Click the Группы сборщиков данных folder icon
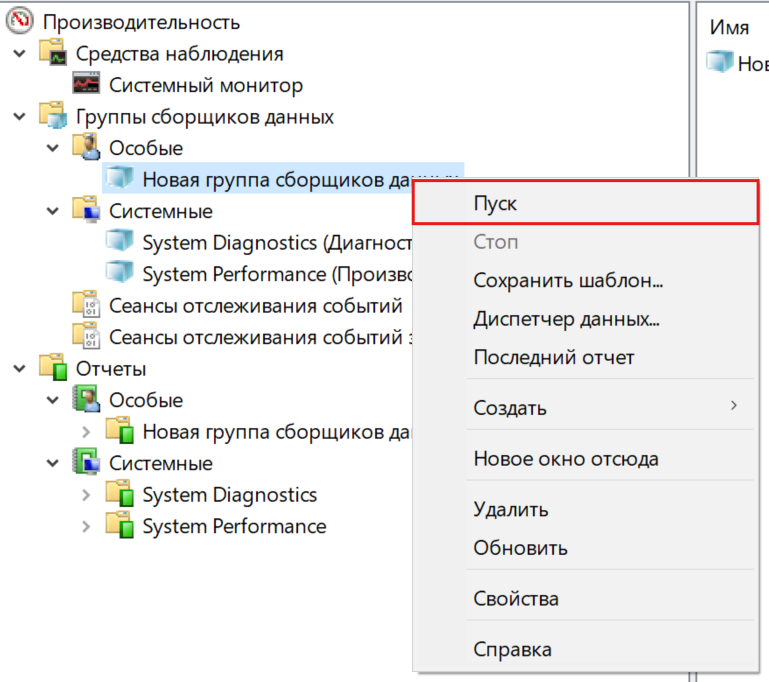Viewport: 769px width, 682px height. (53, 117)
